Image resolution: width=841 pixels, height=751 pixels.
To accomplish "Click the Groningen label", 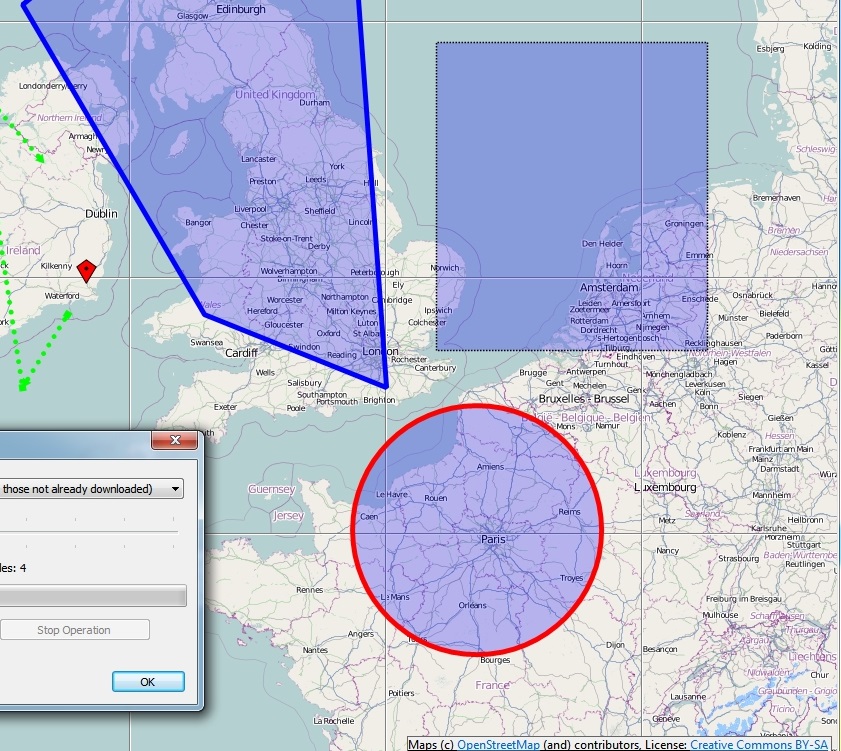I will pyautogui.click(x=684, y=223).
